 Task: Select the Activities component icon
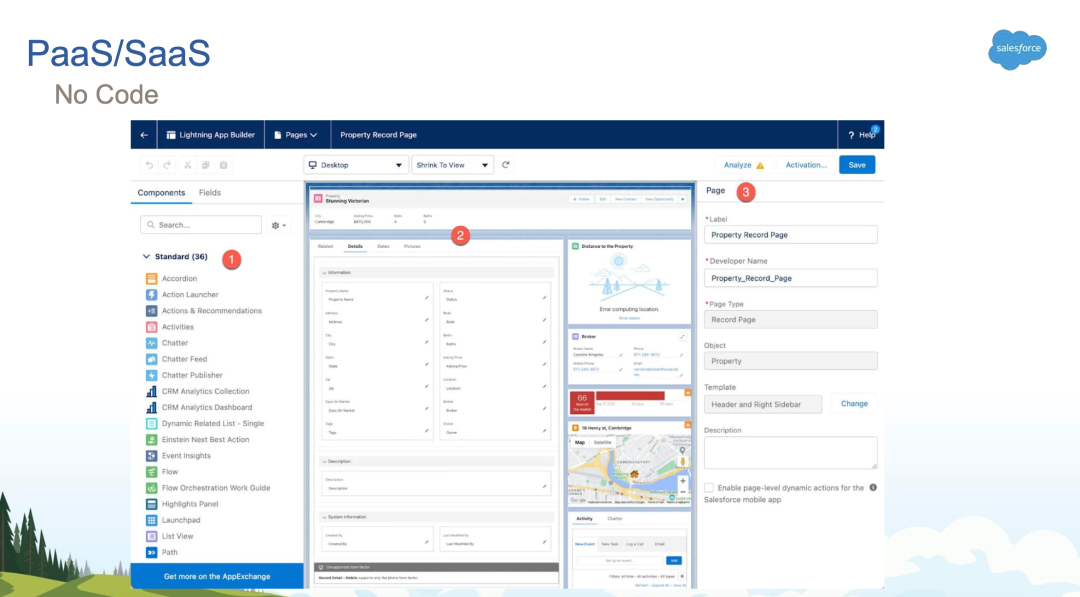152,327
